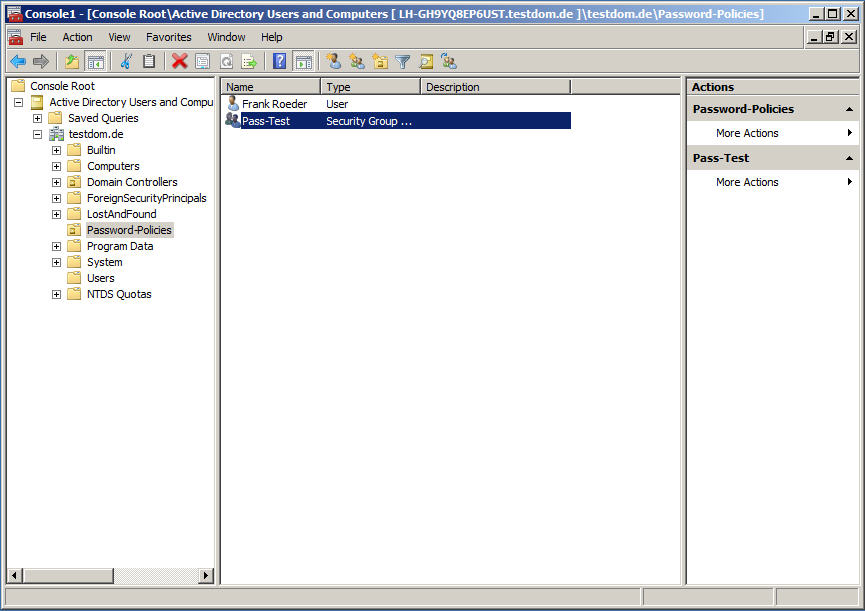Open More Actions under Password-Policies
The image size is (865, 611).
[x=773, y=133]
